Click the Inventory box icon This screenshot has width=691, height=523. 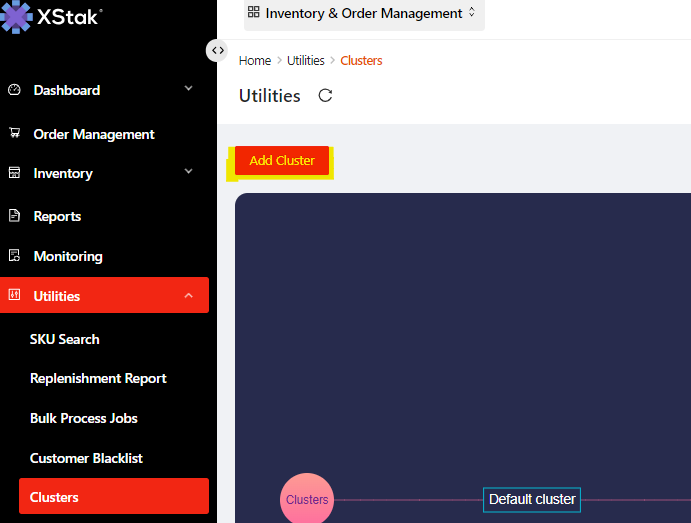point(14,173)
